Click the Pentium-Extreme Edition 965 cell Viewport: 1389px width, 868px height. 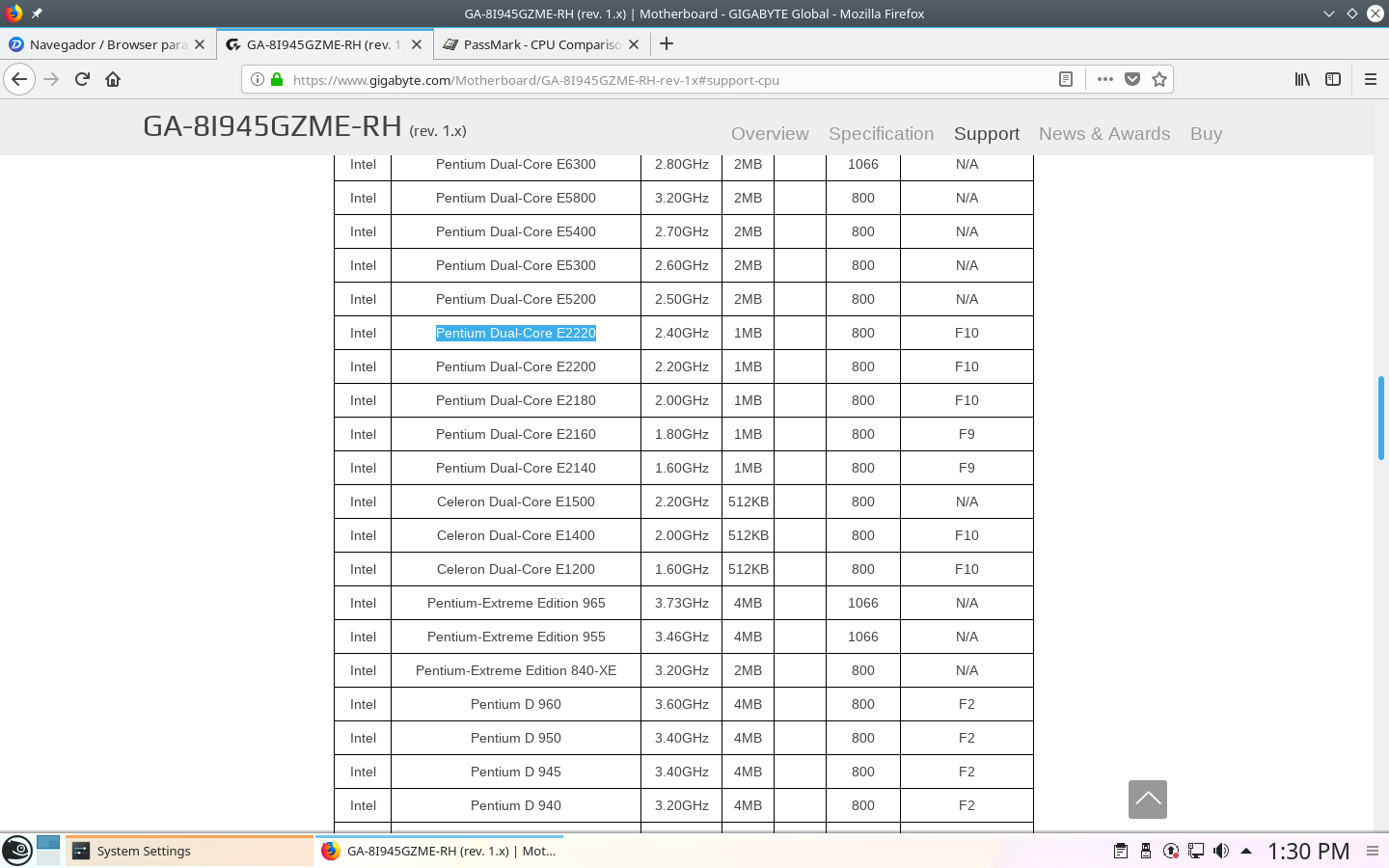pos(516,603)
